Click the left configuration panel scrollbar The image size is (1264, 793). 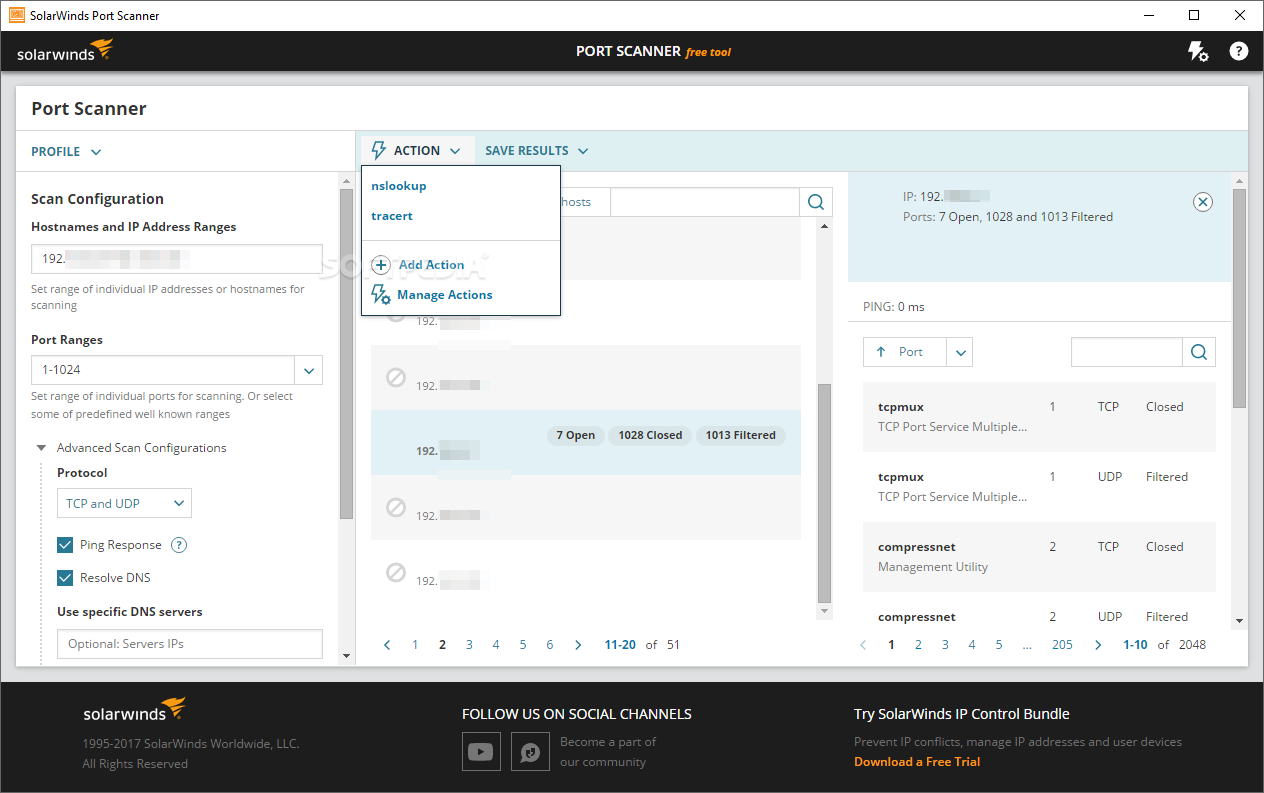click(x=346, y=354)
